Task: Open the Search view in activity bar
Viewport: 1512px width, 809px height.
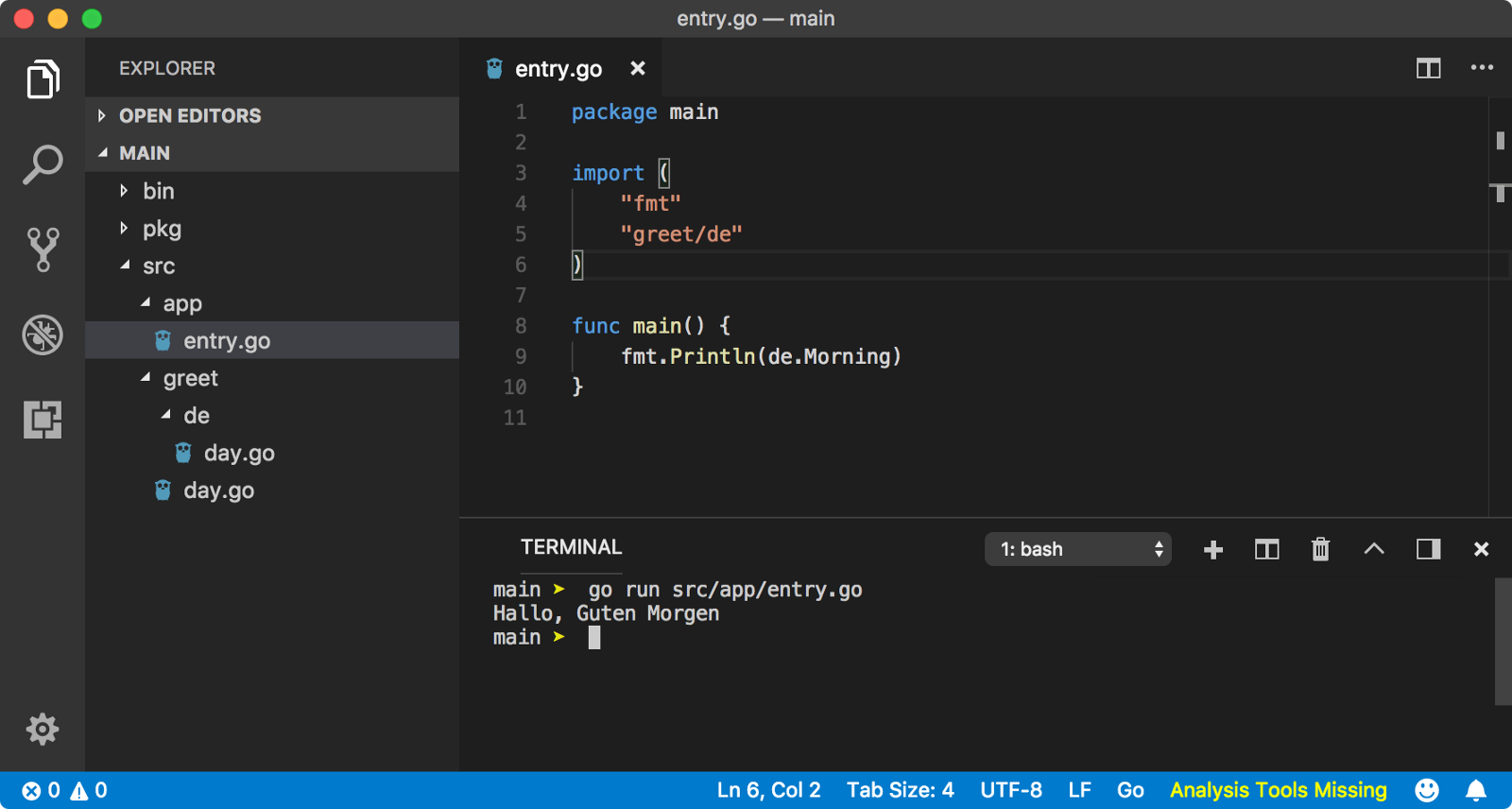Action: [x=43, y=164]
